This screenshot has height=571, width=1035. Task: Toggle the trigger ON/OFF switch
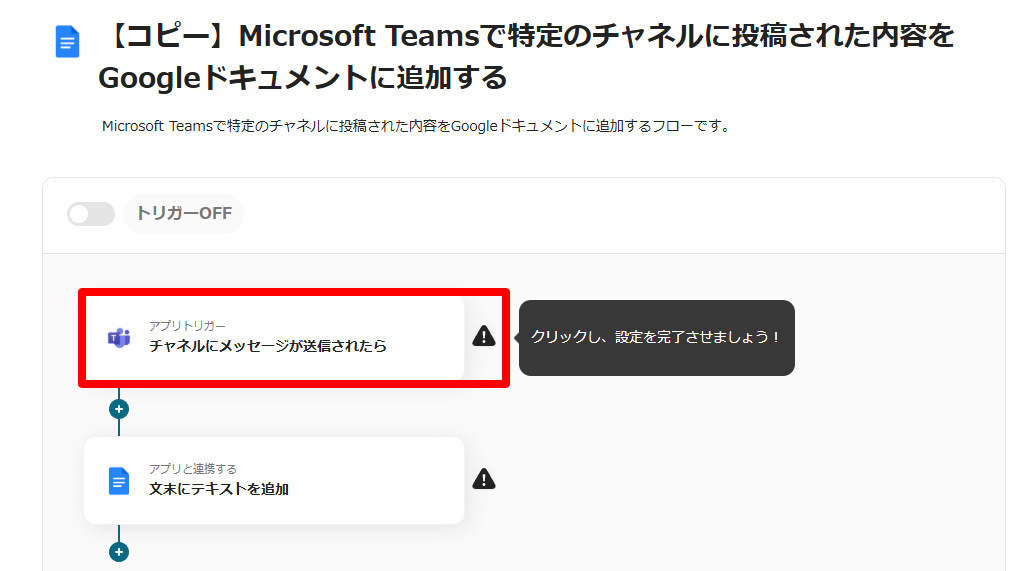coord(90,214)
